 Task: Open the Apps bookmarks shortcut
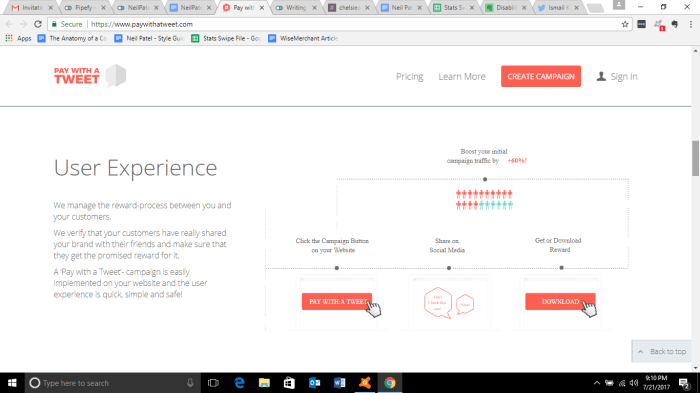[x=18, y=38]
